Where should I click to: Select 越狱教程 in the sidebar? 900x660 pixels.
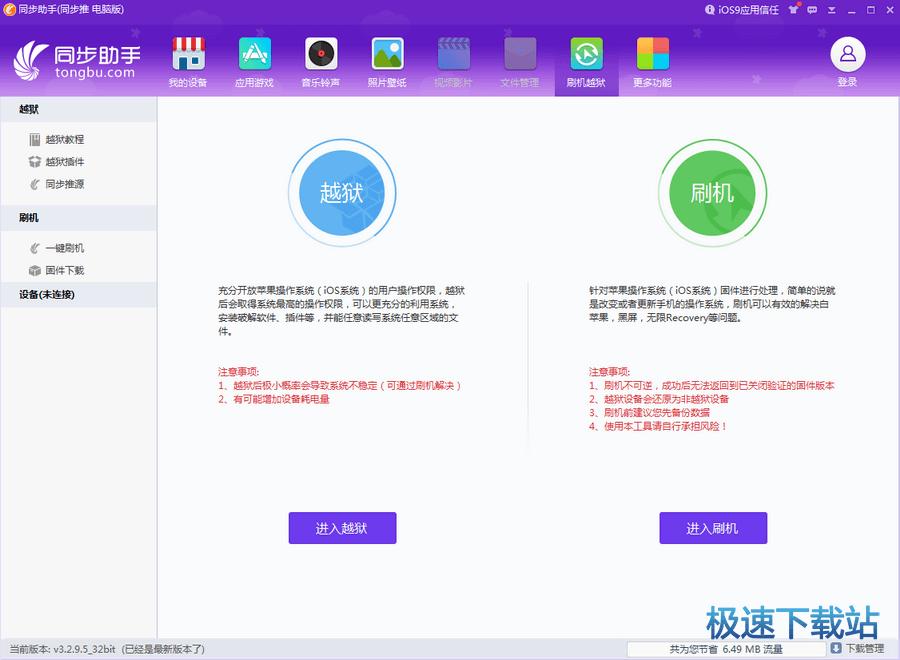pyautogui.click(x=64, y=140)
